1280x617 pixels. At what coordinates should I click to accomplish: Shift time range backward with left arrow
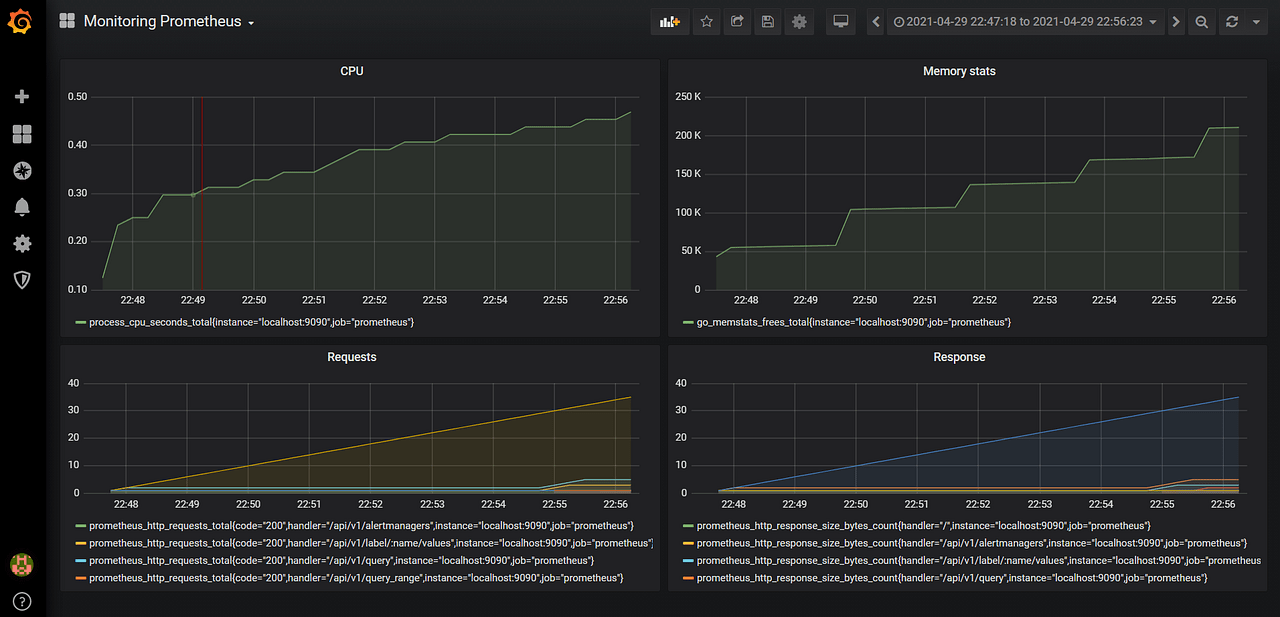tap(876, 21)
